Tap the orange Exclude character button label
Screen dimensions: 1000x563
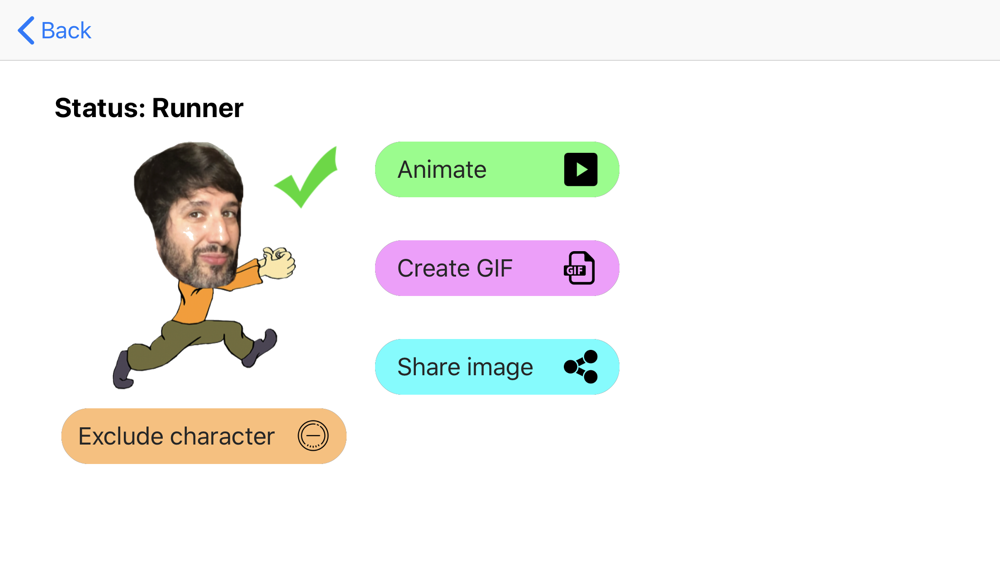coord(176,436)
